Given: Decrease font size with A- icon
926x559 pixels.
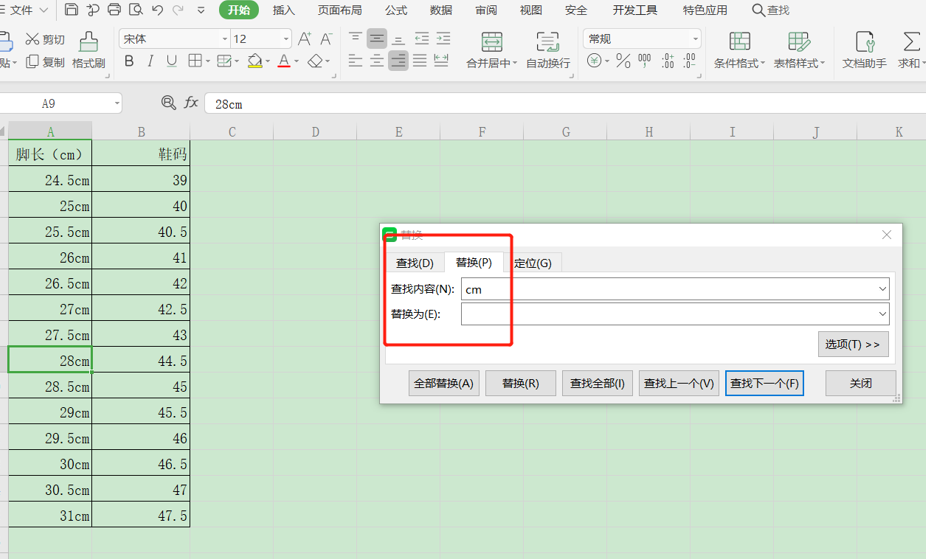Looking at the screenshot, I should pos(326,39).
